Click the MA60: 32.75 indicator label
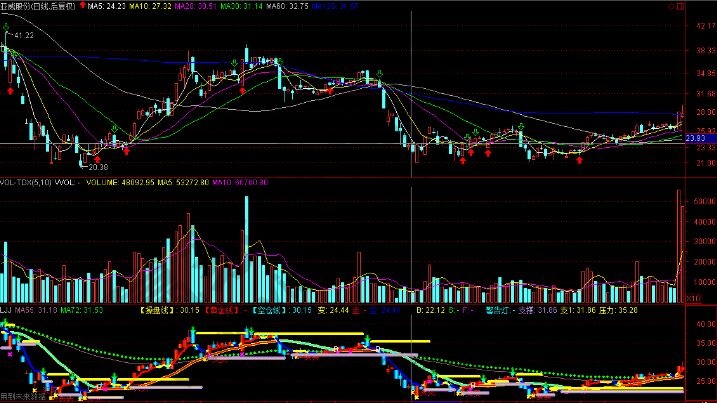The width and height of the screenshot is (717, 403). (284, 6)
